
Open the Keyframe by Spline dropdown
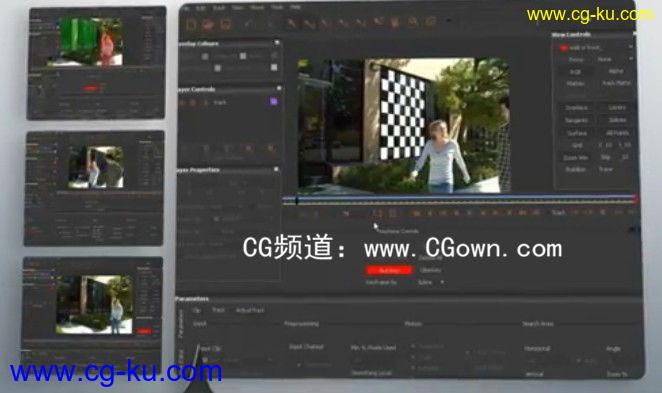click(x=431, y=282)
